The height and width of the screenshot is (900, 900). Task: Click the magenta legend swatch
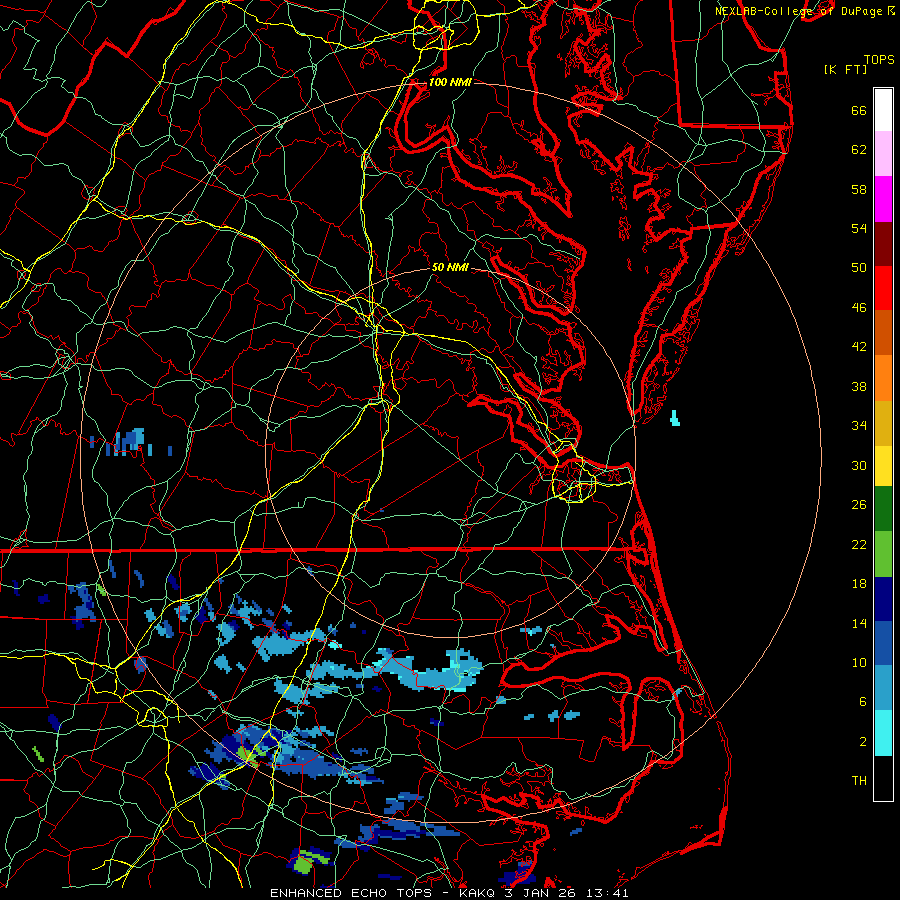click(x=883, y=199)
